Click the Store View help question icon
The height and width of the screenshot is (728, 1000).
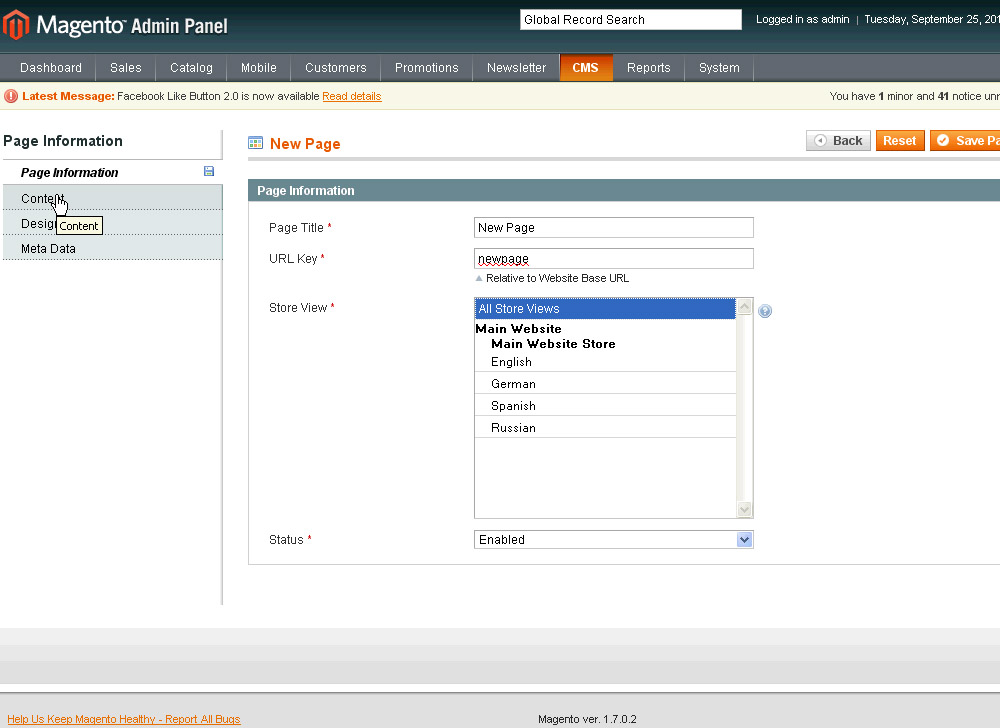point(765,311)
